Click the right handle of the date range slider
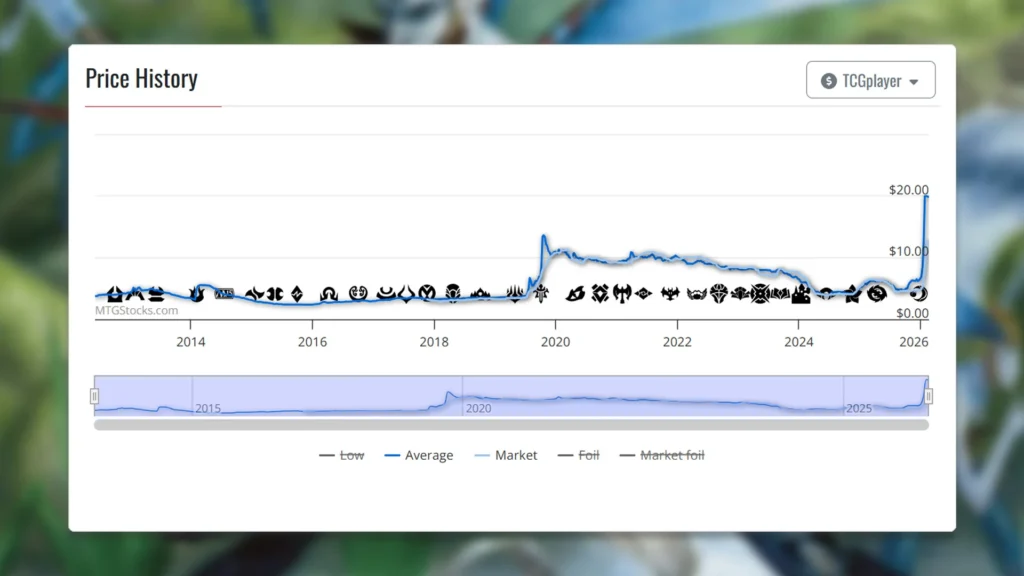 pos(929,395)
